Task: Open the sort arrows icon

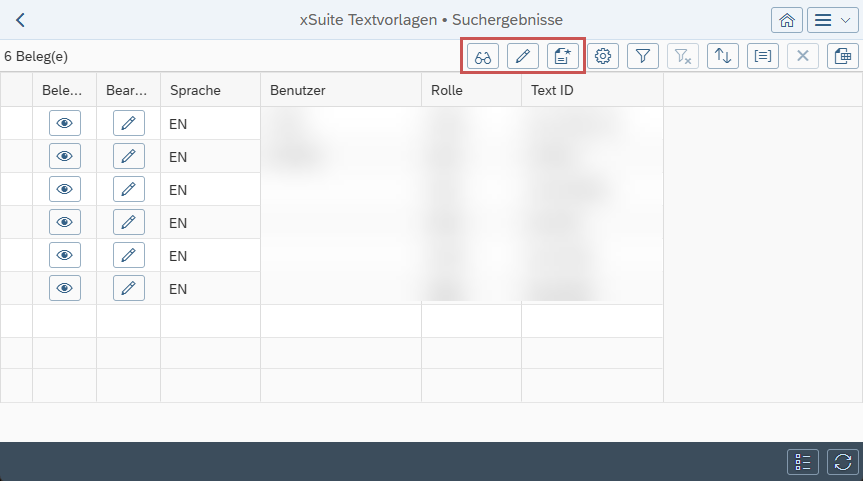Action: pos(723,56)
